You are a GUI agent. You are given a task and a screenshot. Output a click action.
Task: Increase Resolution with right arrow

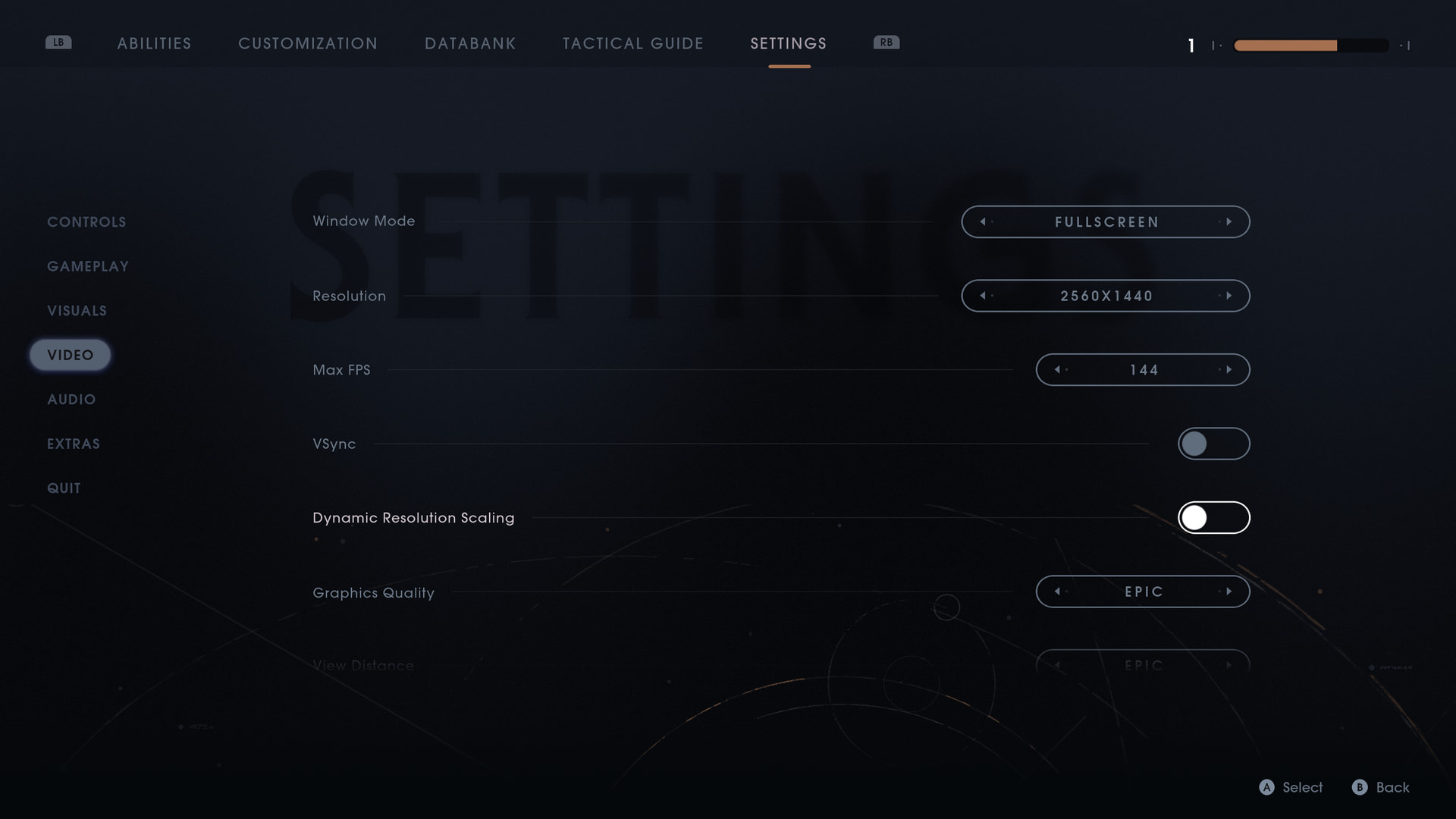(x=1228, y=296)
